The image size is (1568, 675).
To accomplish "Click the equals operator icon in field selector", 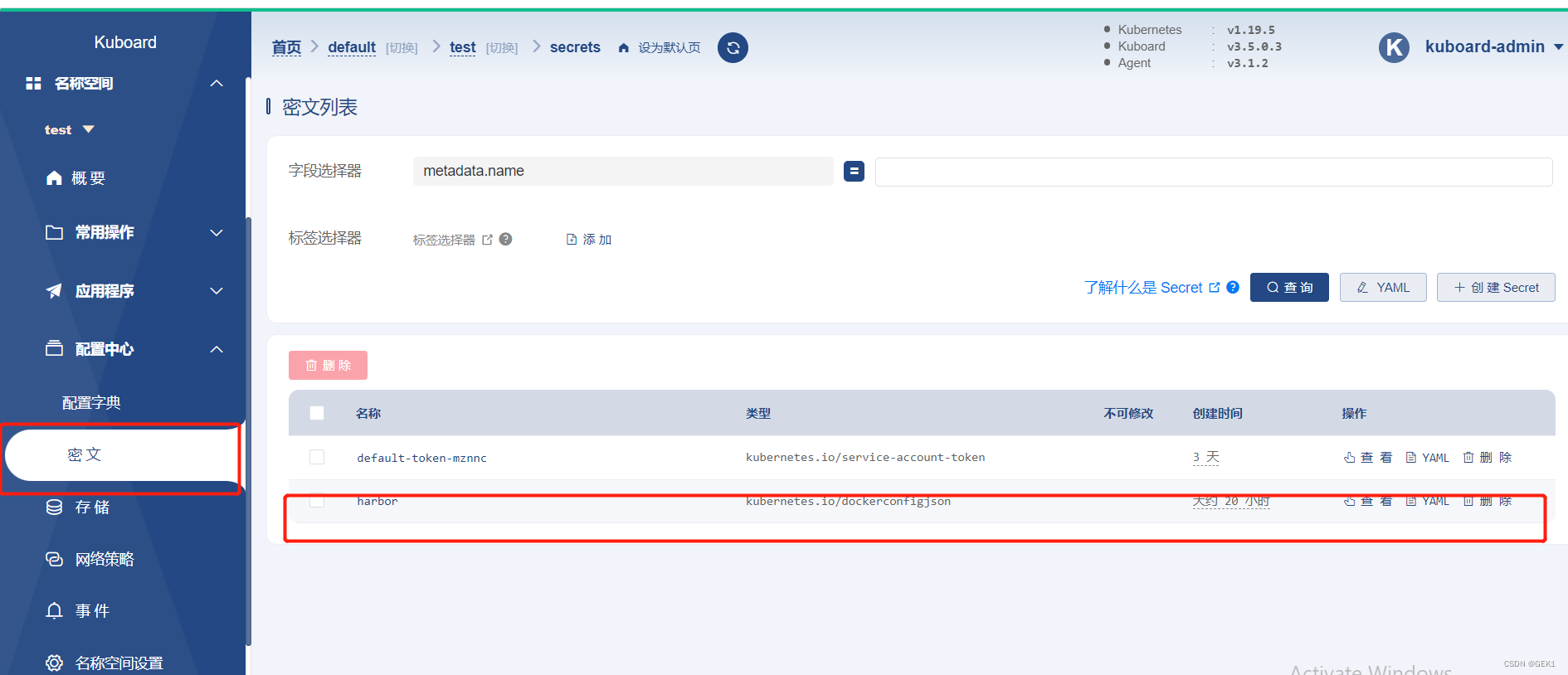I will pyautogui.click(x=854, y=171).
